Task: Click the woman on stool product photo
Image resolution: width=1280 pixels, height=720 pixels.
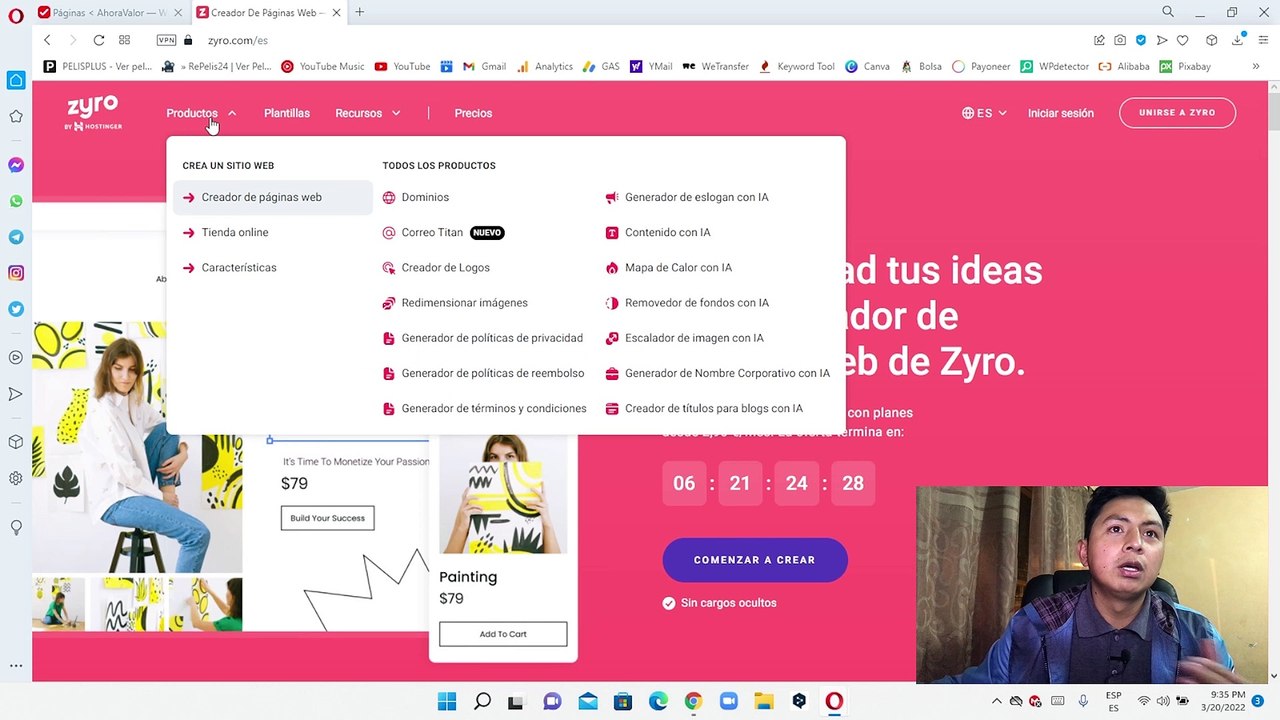Action: [x=138, y=447]
